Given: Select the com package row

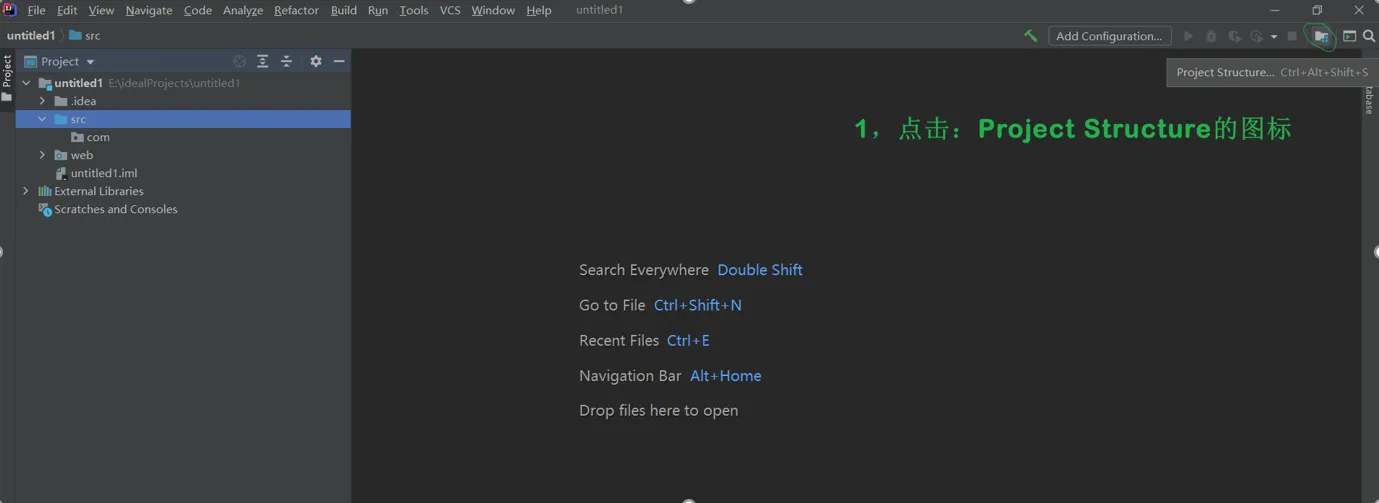Looking at the screenshot, I should [183, 137].
